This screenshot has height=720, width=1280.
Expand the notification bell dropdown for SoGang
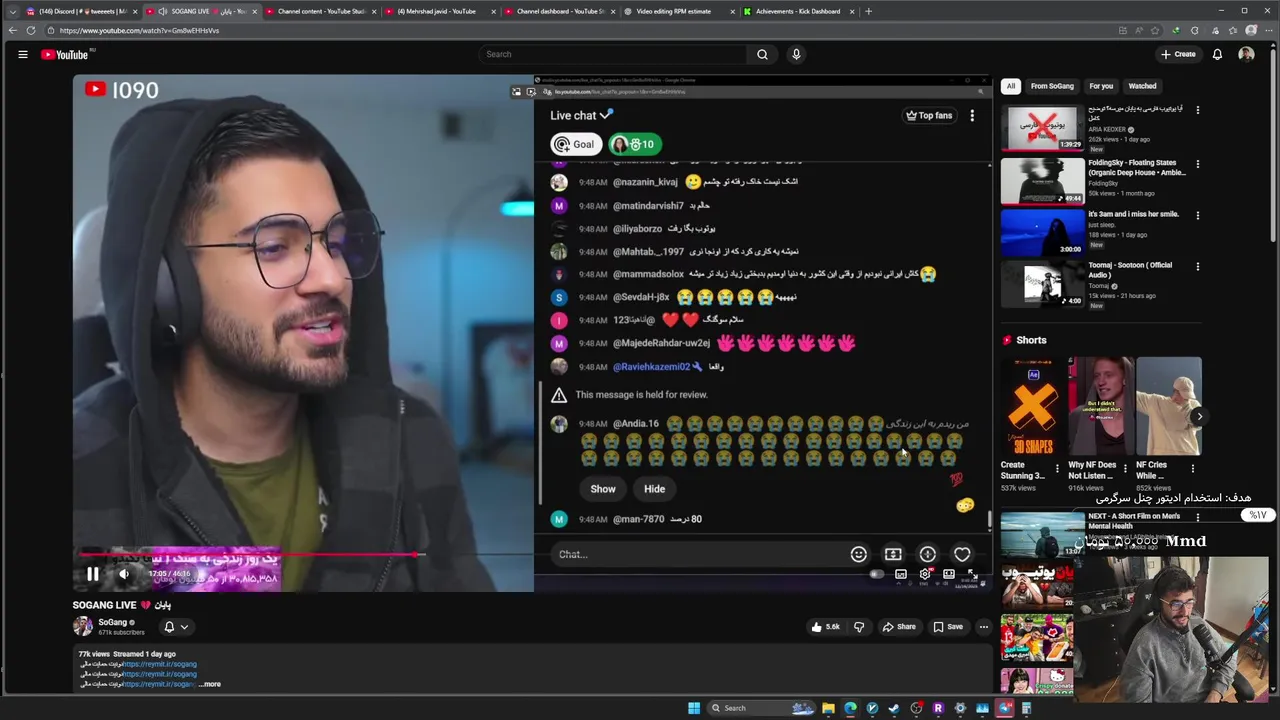[x=176, y=627]
